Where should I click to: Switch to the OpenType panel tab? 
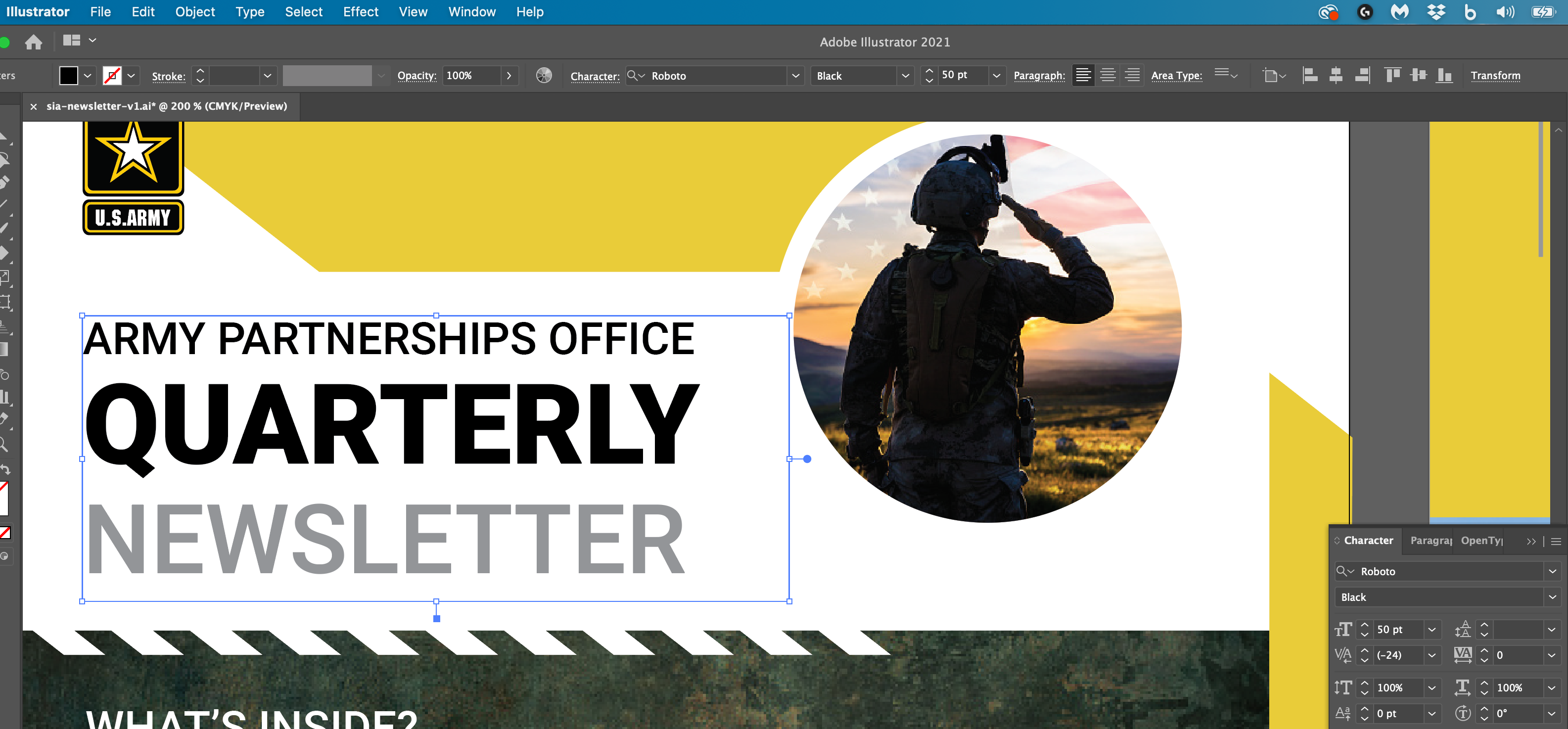pyautogui.click(x=1479, y=541)
